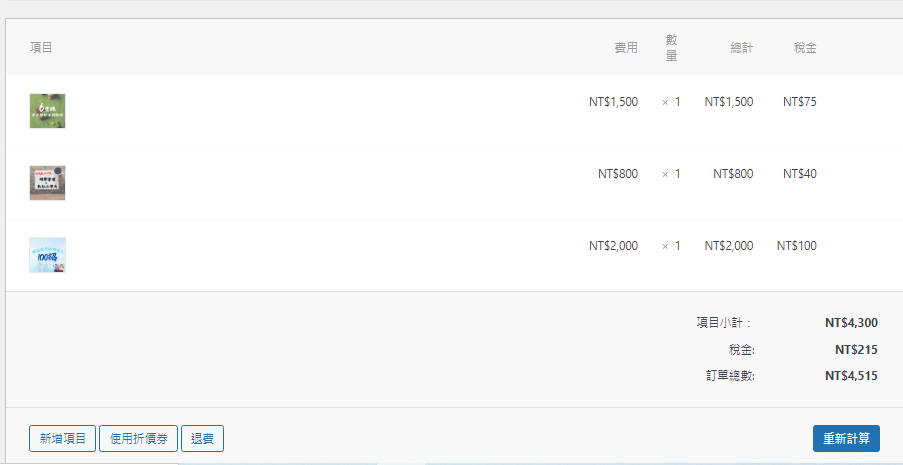
Task: Click the 數量 column header
Action: 671,48
